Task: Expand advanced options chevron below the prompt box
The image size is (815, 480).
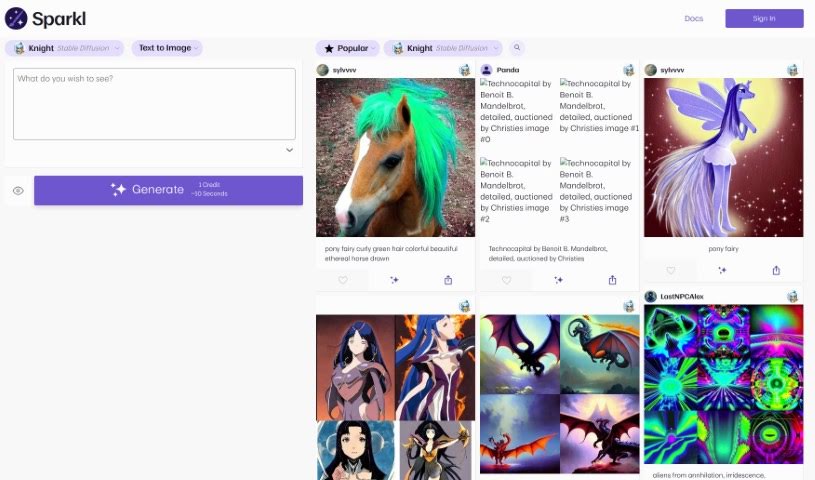Action: [x=290, y=150]
